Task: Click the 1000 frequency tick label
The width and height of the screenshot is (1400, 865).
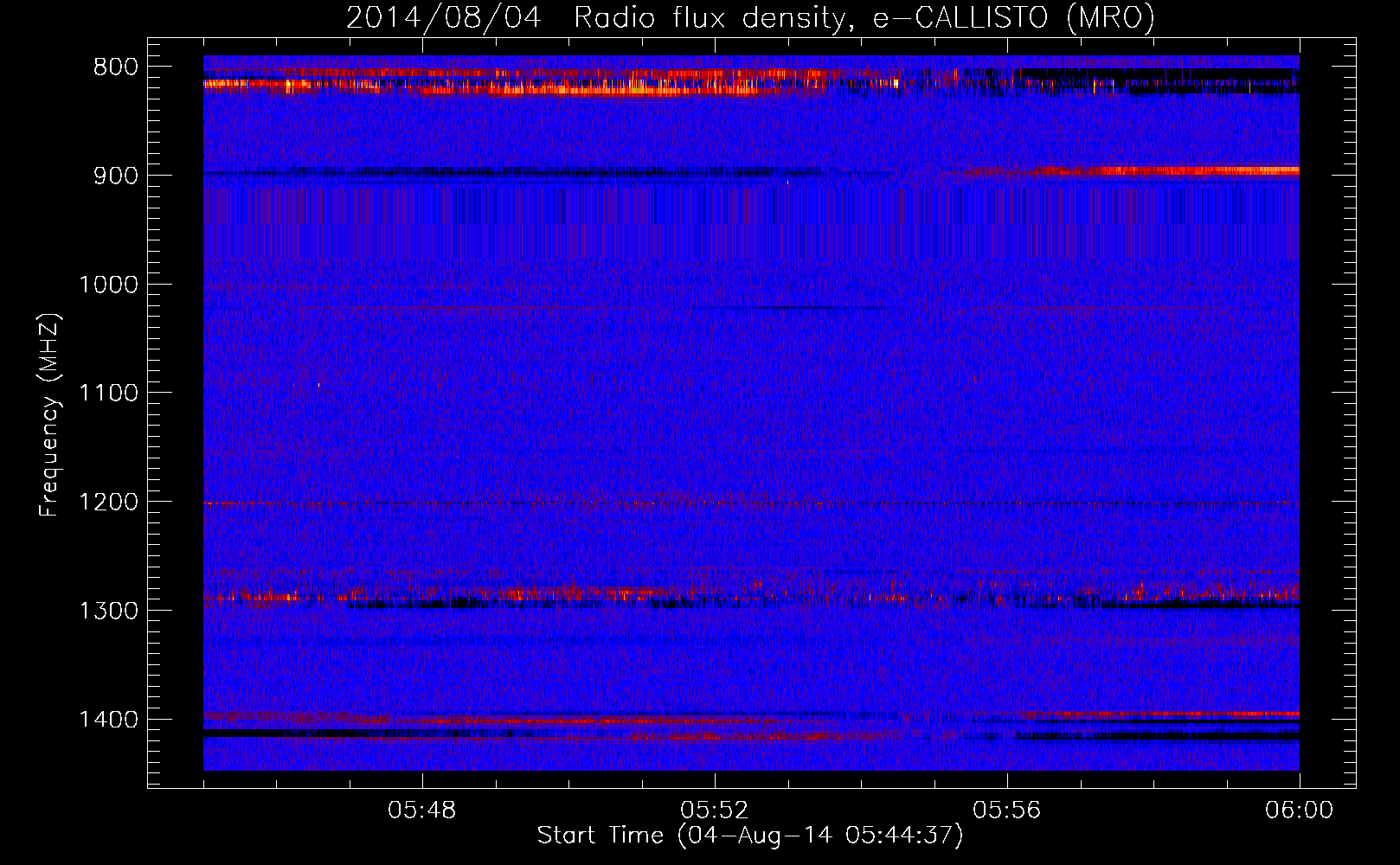Action: pyautogui.click(x=109, y=285)
